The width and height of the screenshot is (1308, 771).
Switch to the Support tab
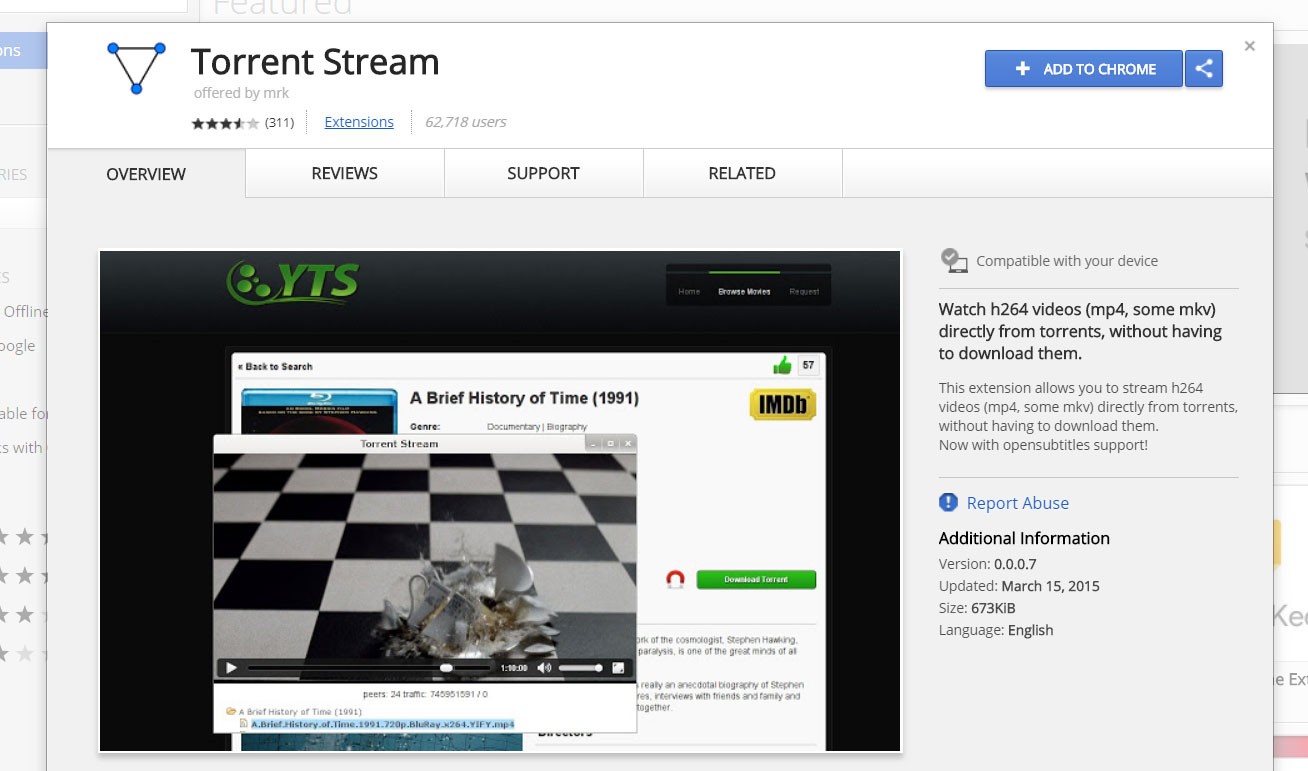pos(543,174)
